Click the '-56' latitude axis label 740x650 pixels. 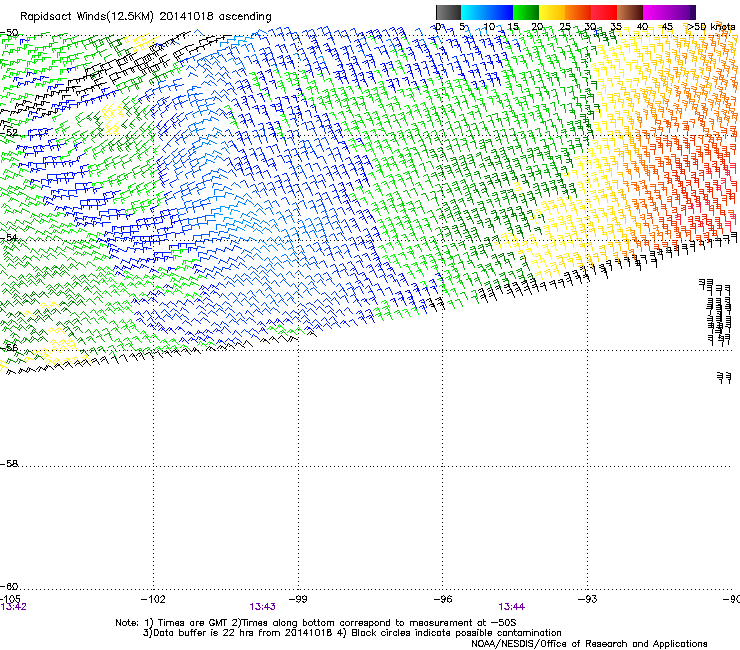(9, 348)
